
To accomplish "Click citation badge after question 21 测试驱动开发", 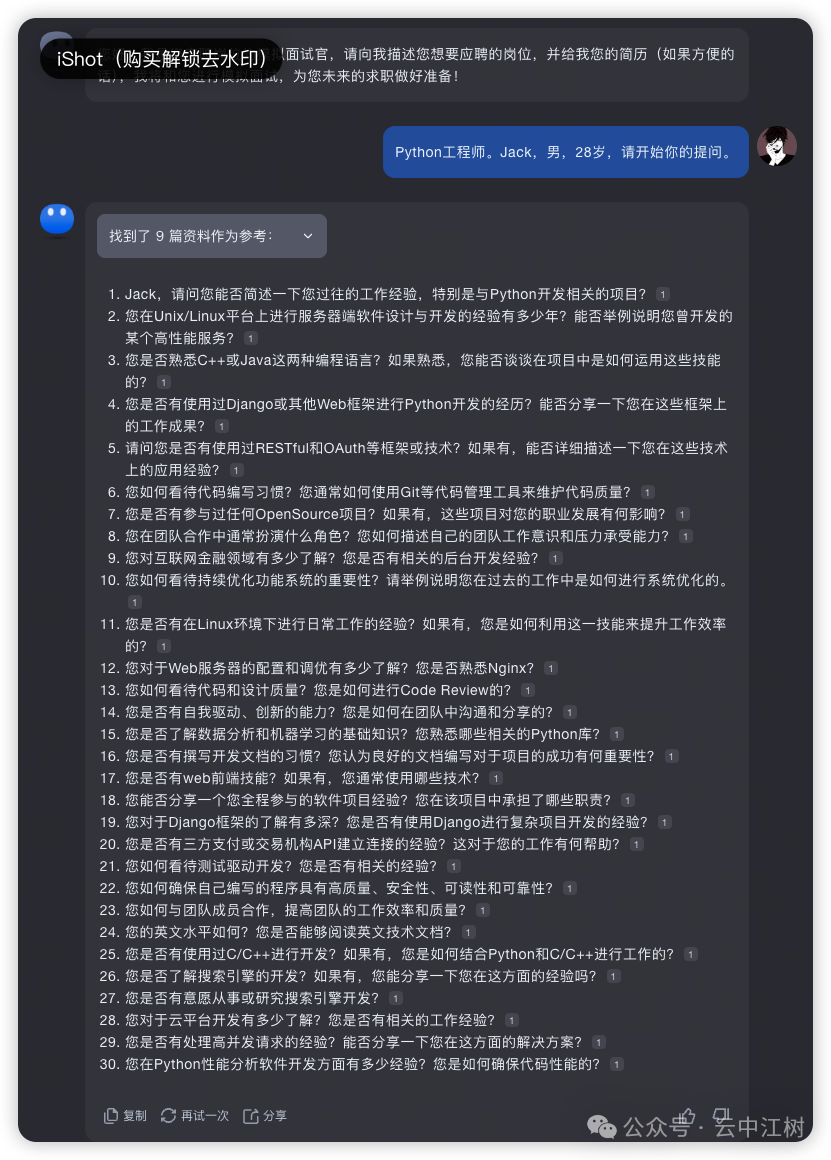I will click(454, 866).
